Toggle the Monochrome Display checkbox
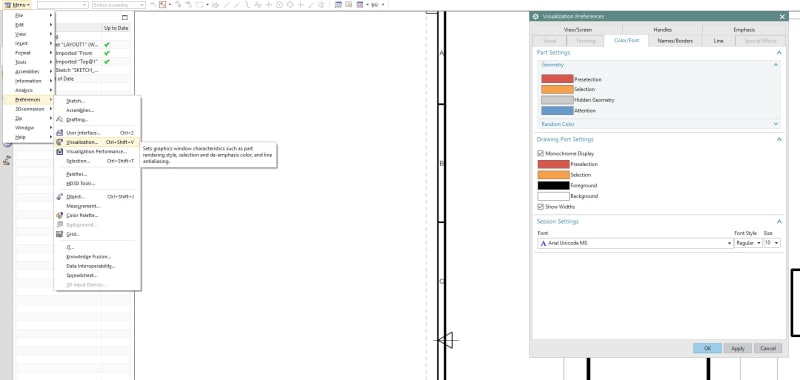800x380 pixels. pos(540,154)
